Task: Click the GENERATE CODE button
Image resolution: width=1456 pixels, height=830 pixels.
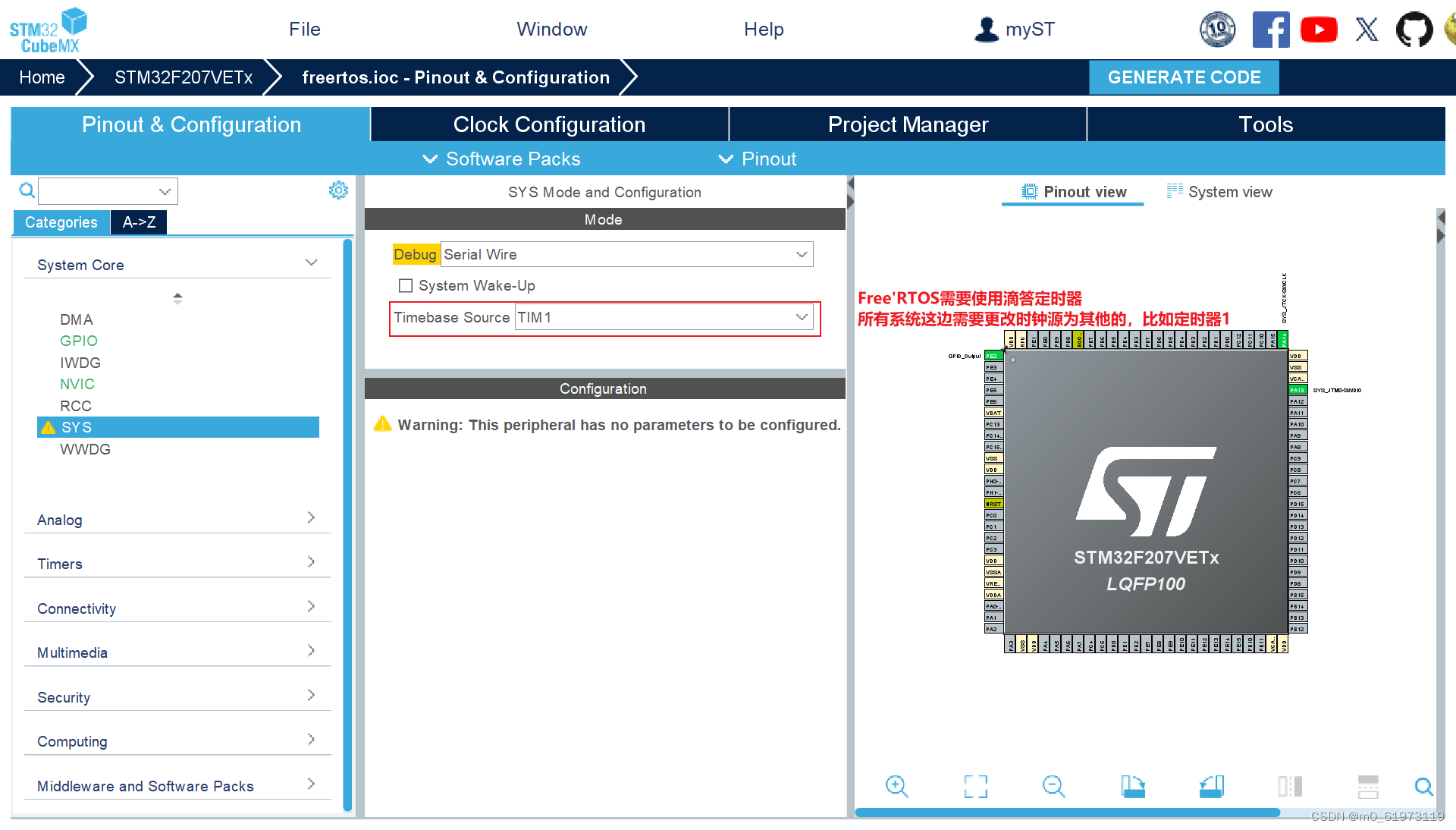Action: pyautogui.click(x=1184, y=77)
